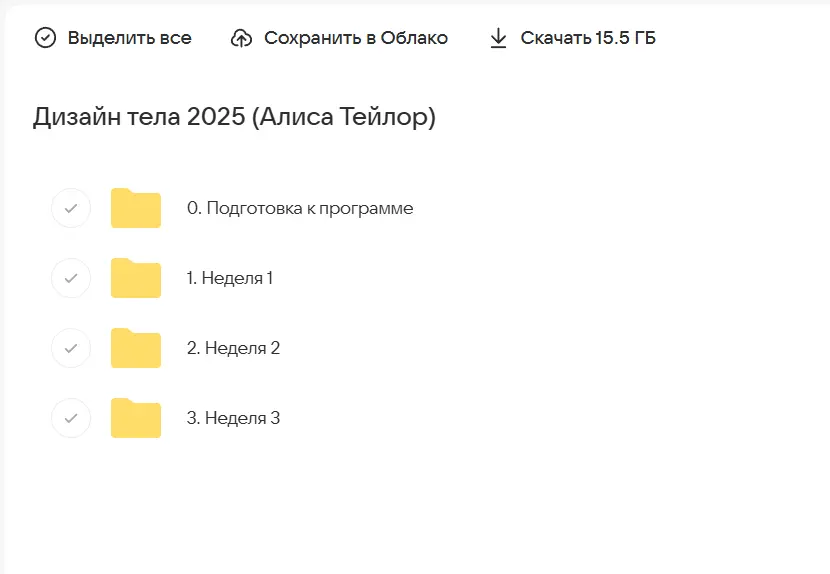Click the checkmark circle icon beside "Выделить все"
Image resolution: width=830 pixels, height=574 pixels.
click(46, 38)
